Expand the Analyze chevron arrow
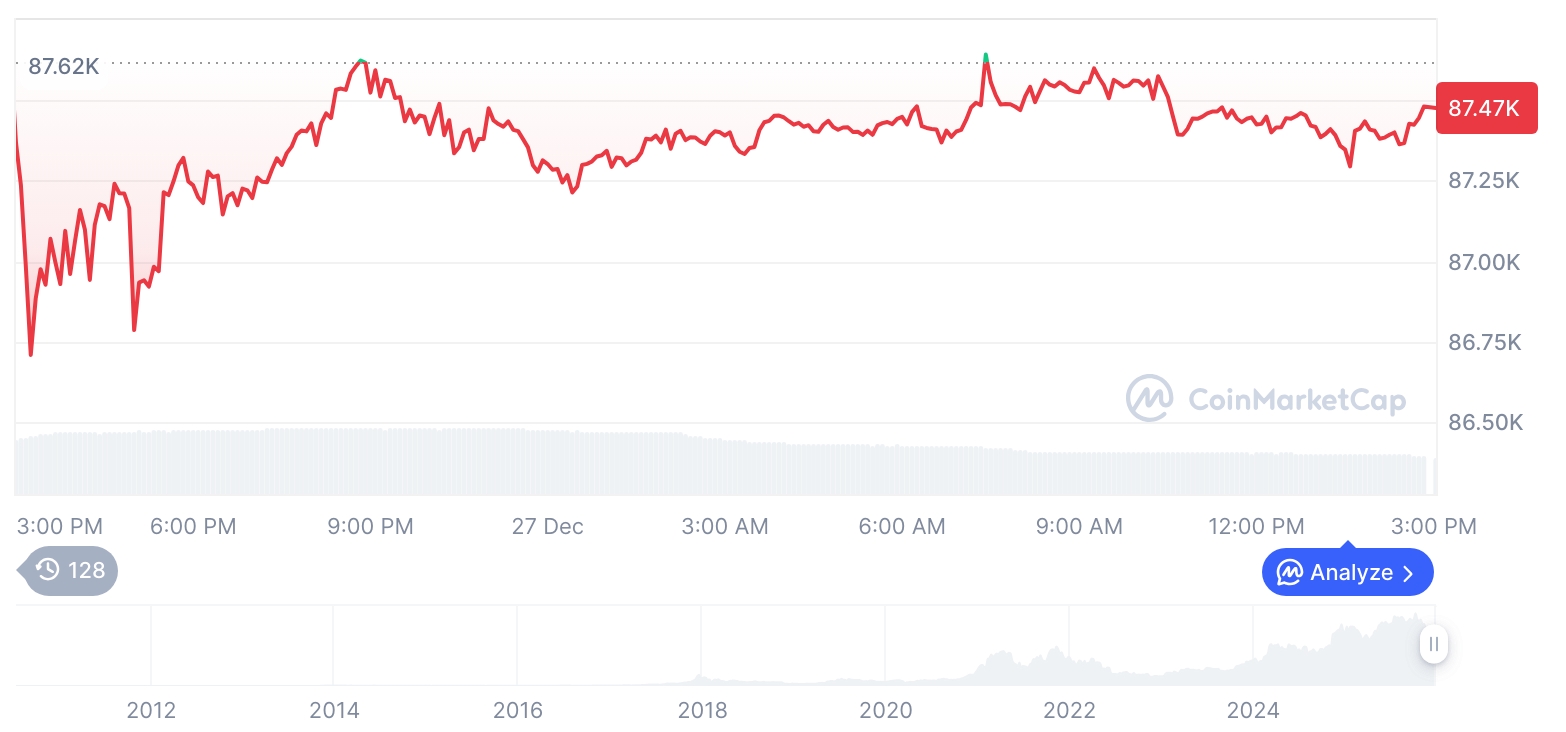 [x=1409, y=574]
